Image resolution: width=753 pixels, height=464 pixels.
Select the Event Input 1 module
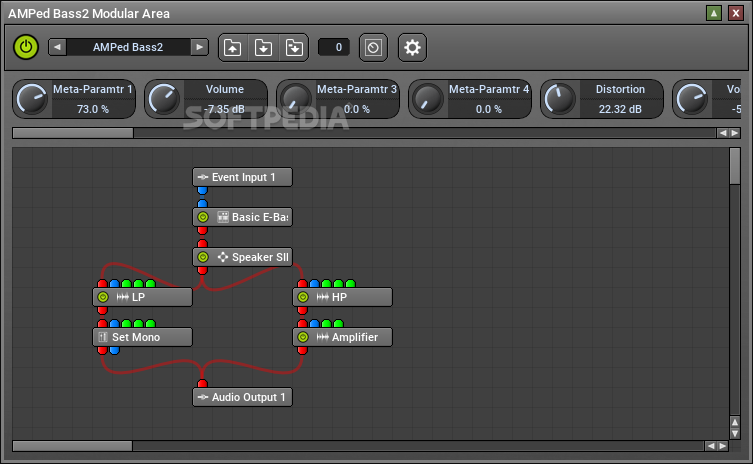[243, 177]
